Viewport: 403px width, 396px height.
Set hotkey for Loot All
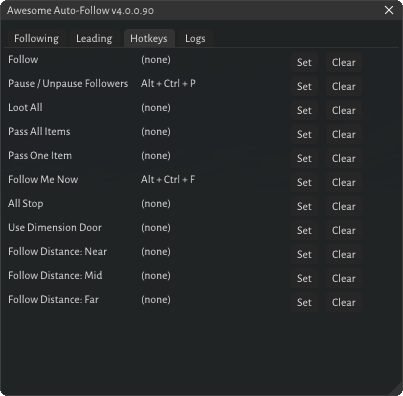coord(304,110)
